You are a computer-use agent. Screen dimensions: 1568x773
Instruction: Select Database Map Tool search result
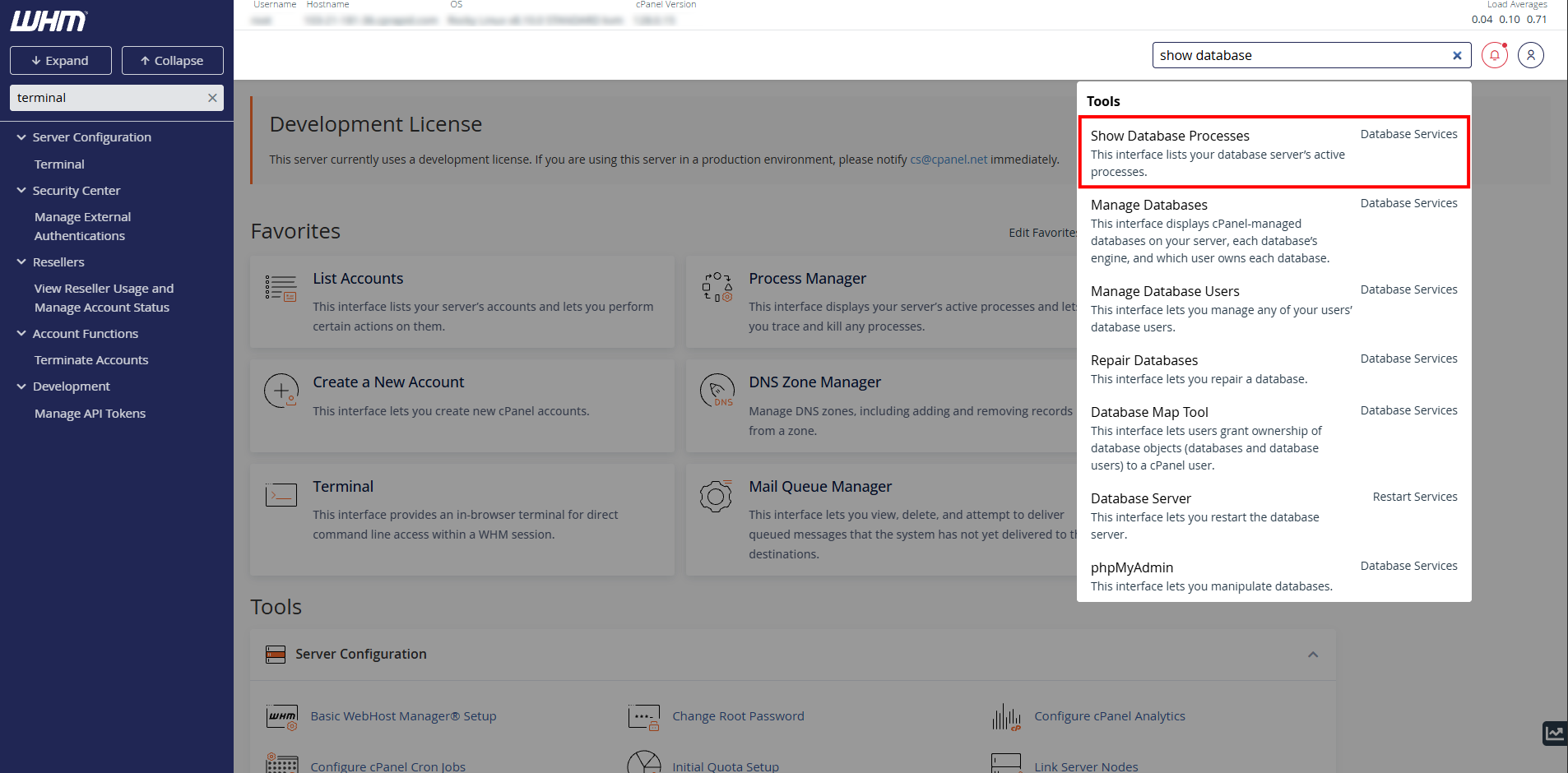tap(1273, 438)
